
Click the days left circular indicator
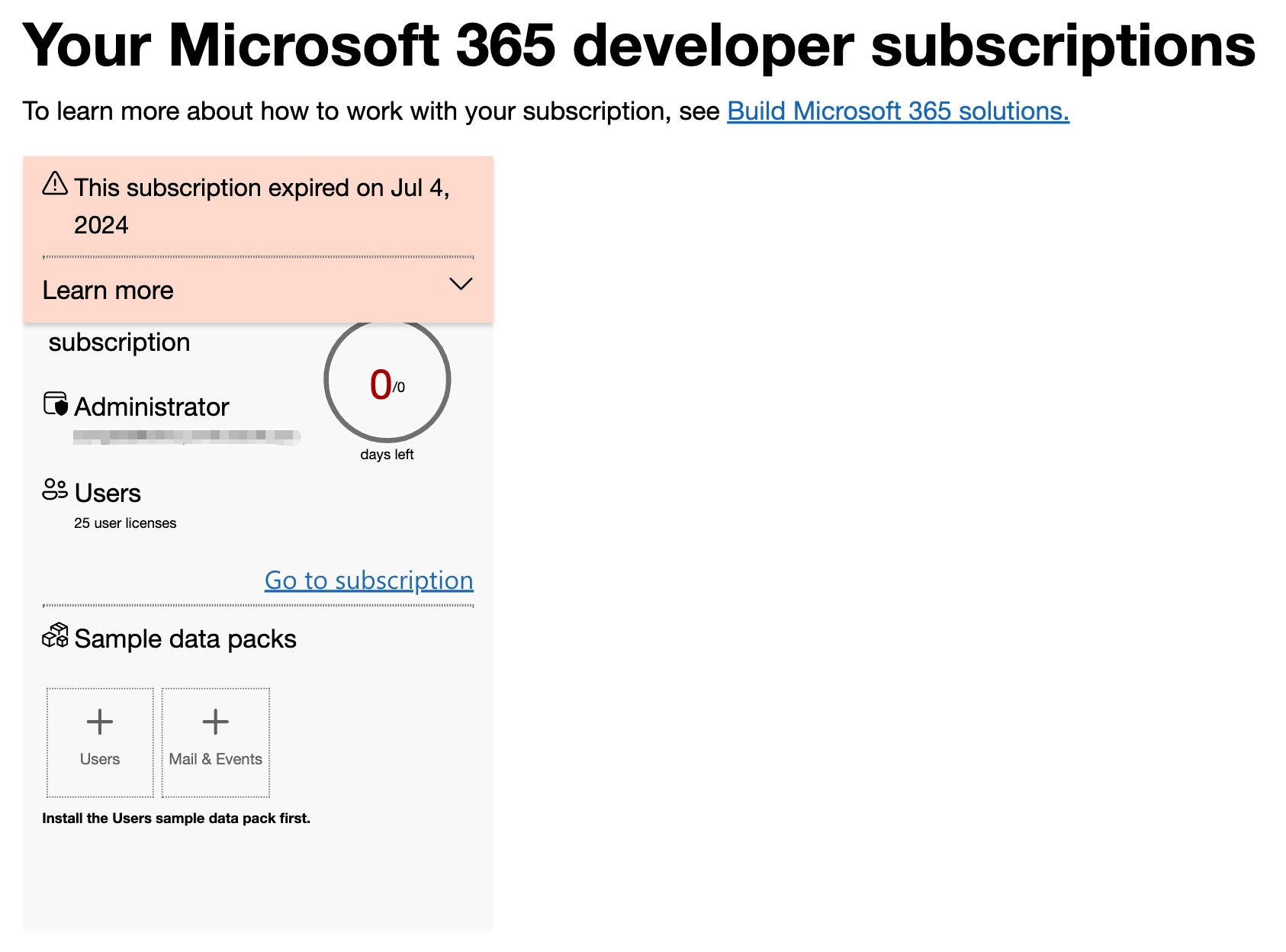tap(387, 380)
